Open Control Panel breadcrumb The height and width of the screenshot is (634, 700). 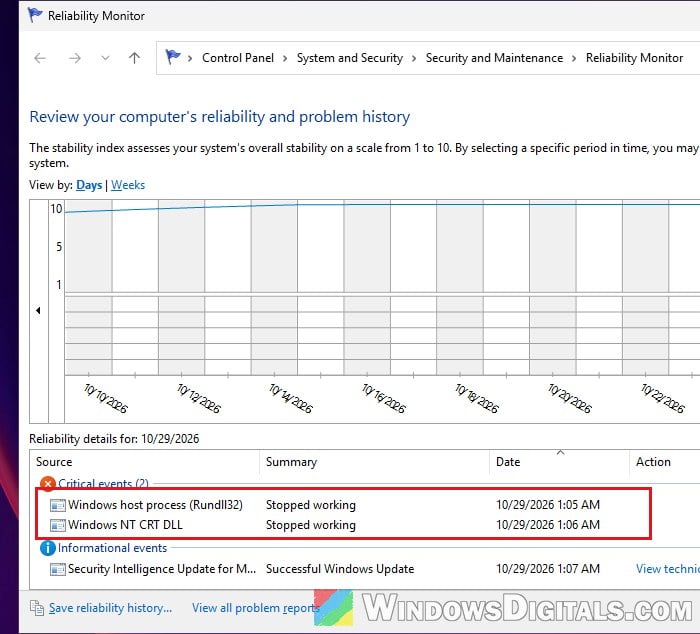tap(238, 58)
